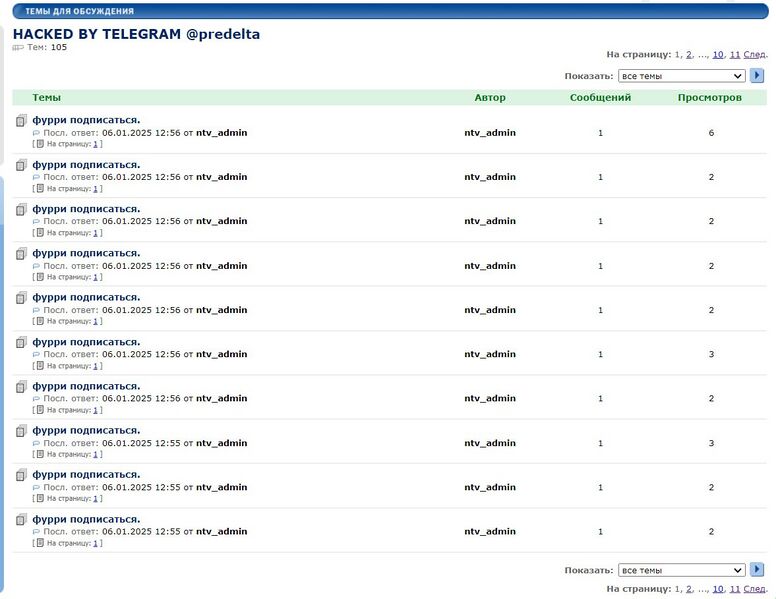The image size is (776, 599).
Task: Go to page 2 in pagination below the topics list
Action: [688, 589]
